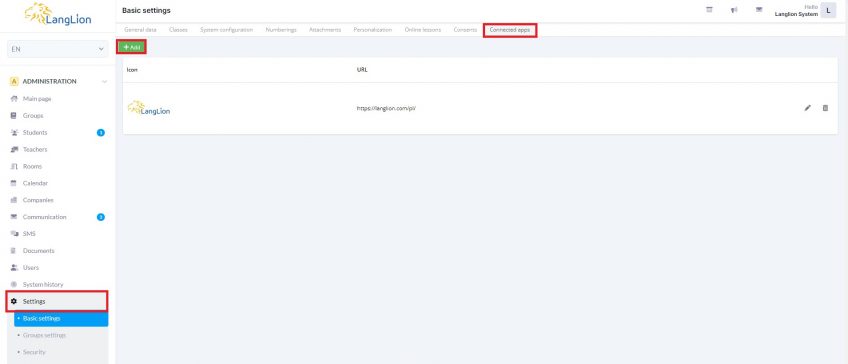This screenshot has width=848, height=364.
Task: Open System configuration tab
Action: [226, 30]
